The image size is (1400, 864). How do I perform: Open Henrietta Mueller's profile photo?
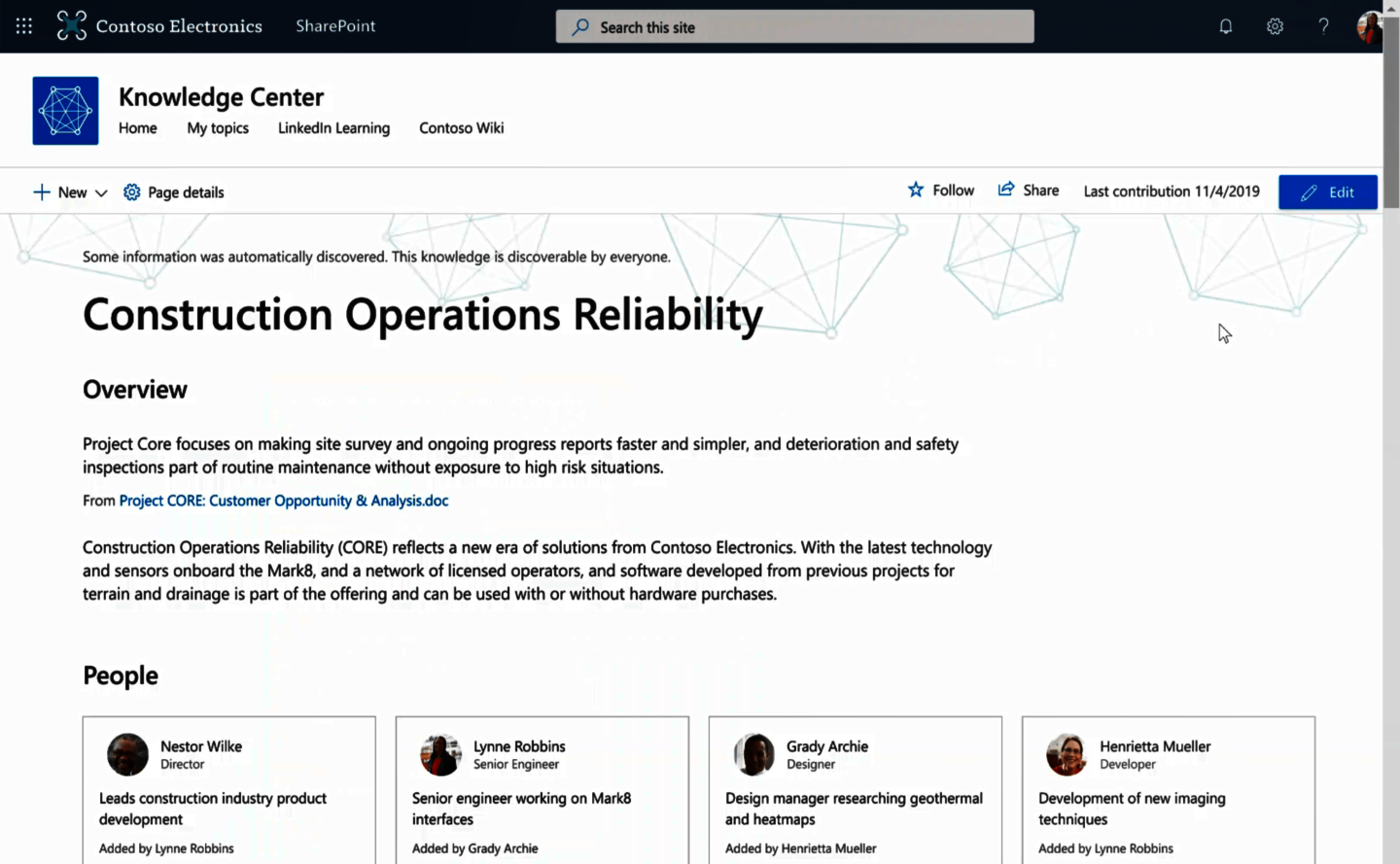[x=1067, y=754]
